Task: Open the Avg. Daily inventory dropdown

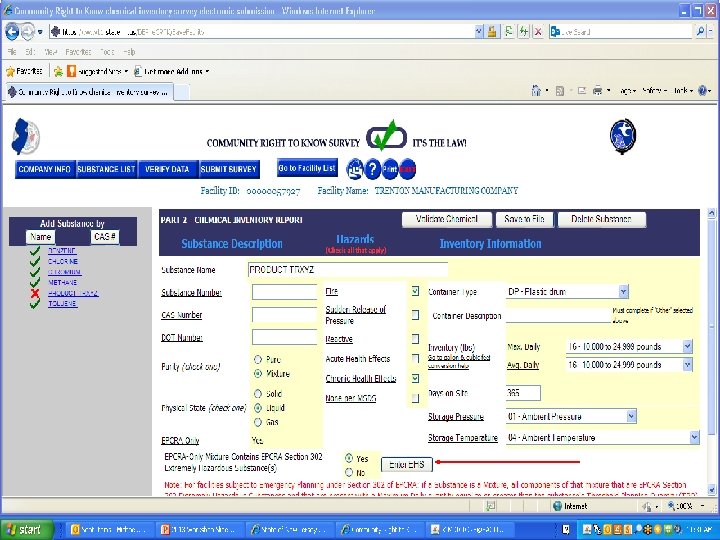Action: click(687, 365)
